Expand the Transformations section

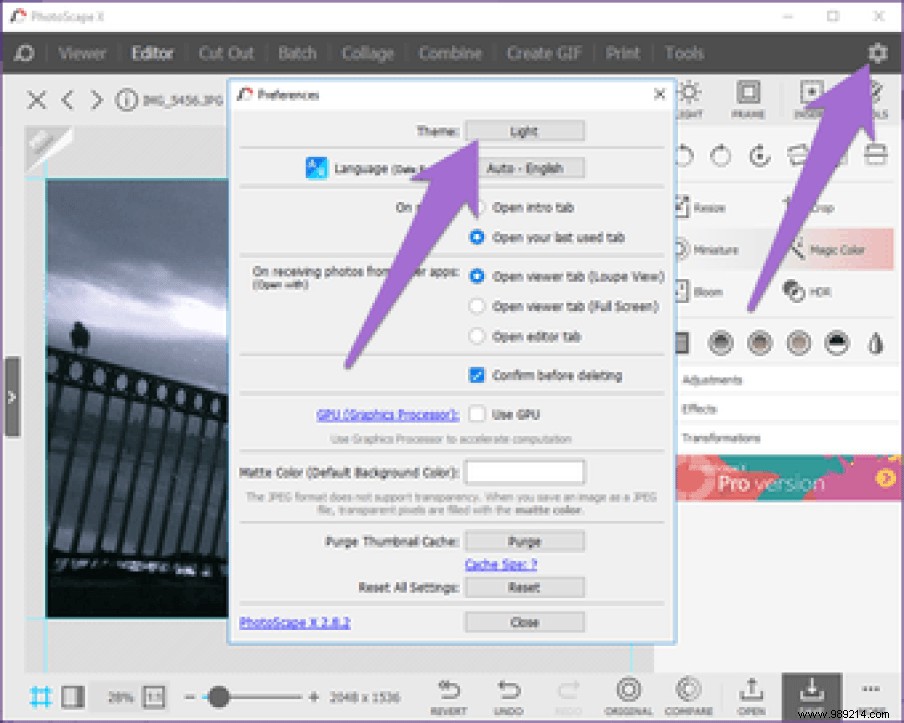722,437
